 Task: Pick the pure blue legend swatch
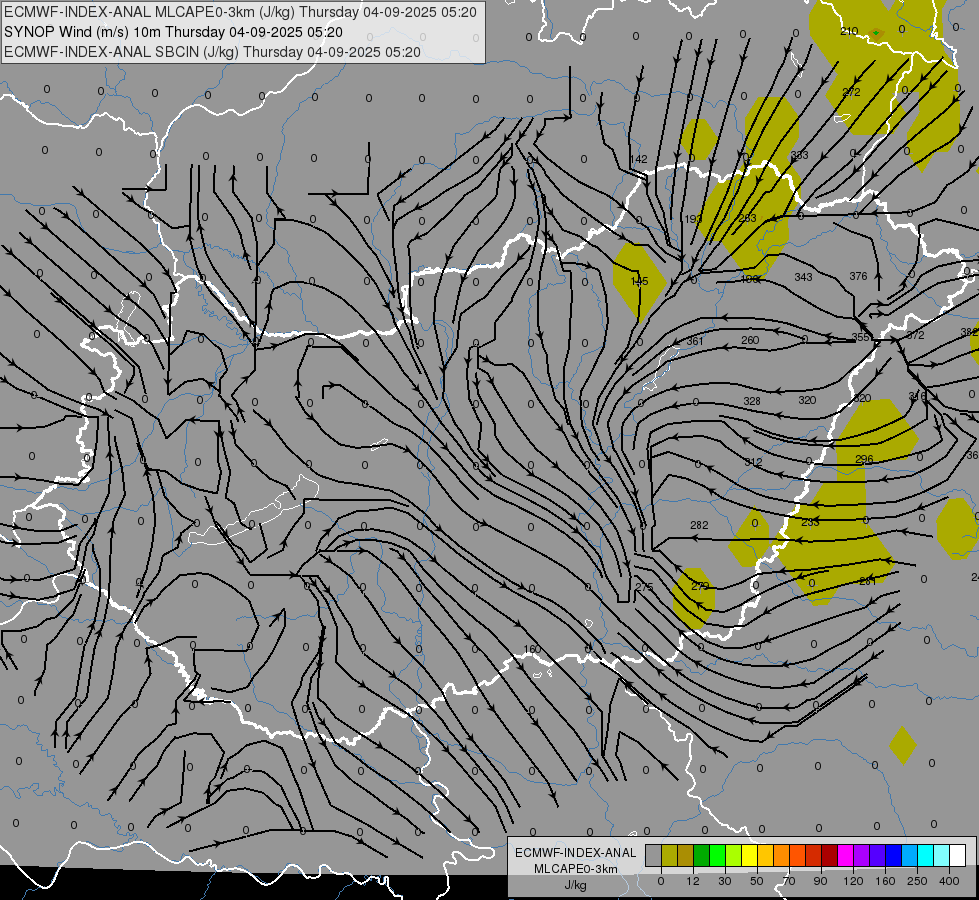(x=893, y=855)
